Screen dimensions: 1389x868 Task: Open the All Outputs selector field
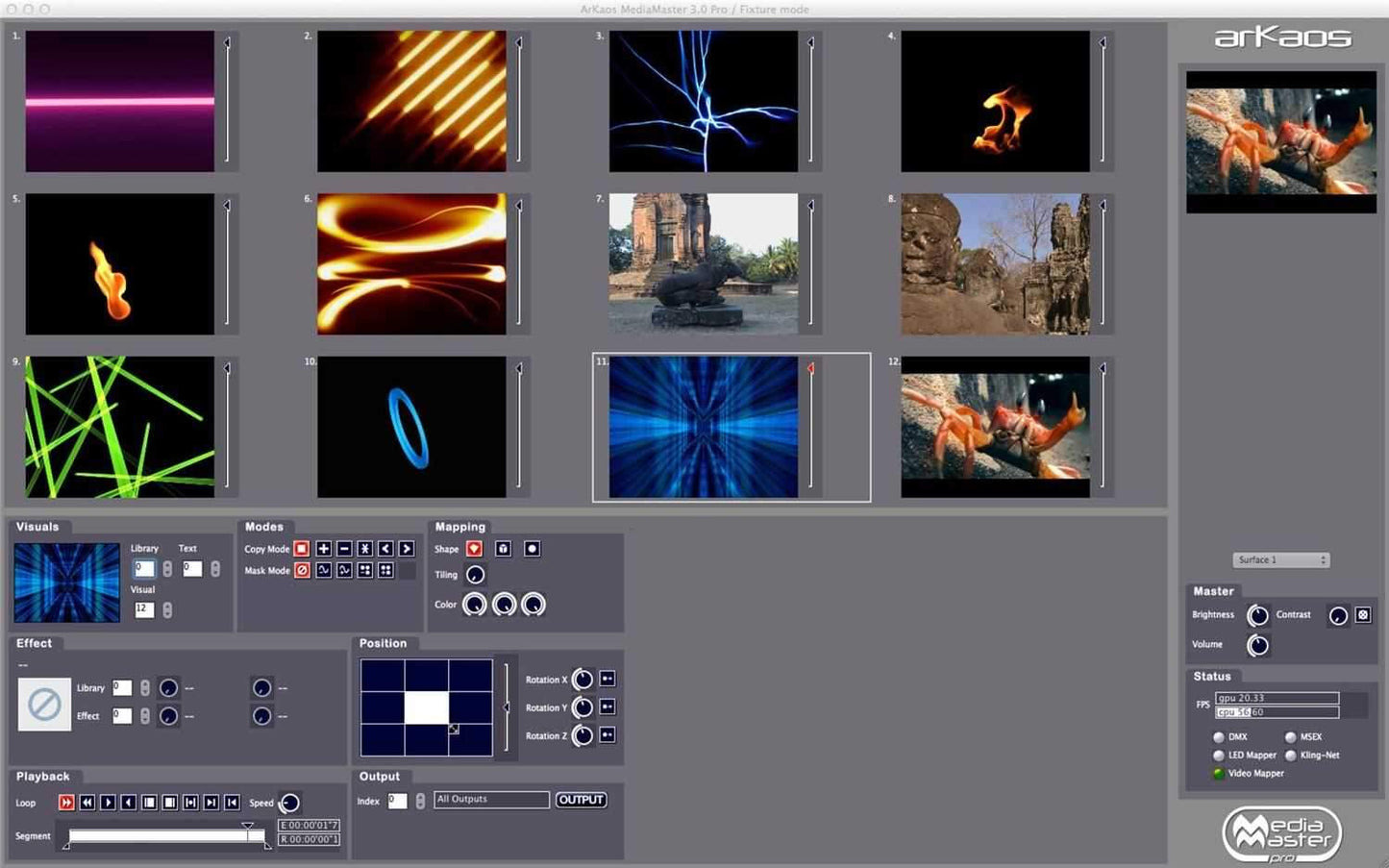(x=491, y=800)
